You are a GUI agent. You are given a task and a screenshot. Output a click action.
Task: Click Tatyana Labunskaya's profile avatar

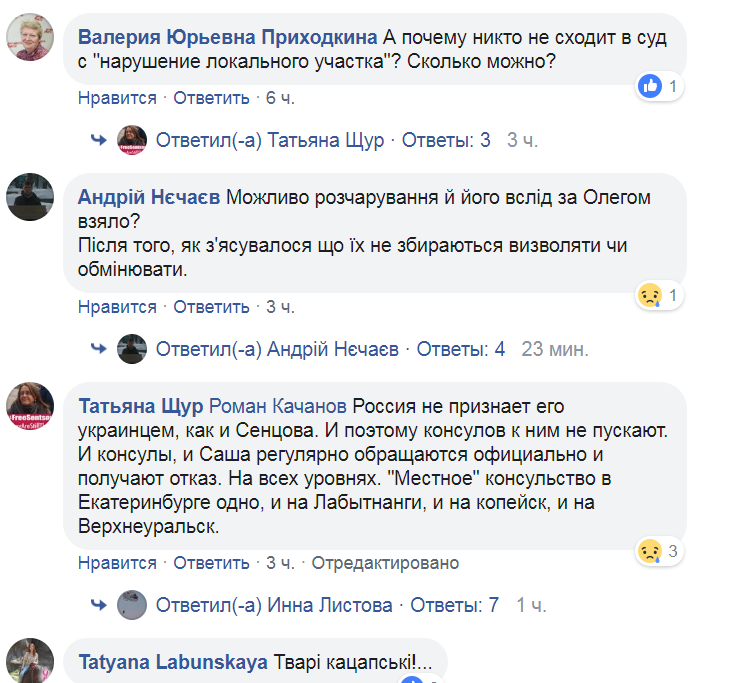29,660
